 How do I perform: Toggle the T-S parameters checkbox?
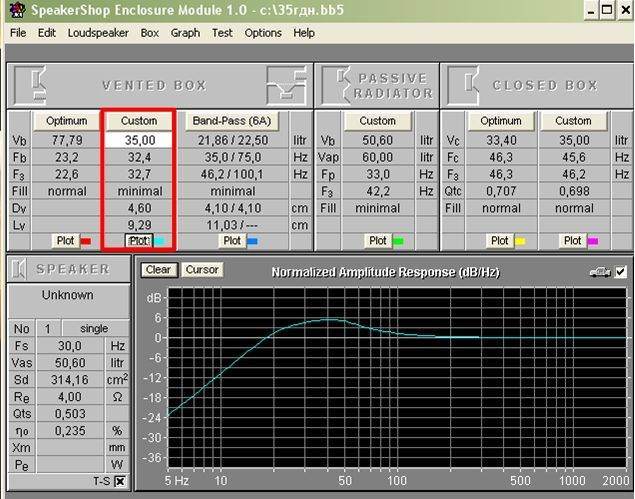[119, 482]
